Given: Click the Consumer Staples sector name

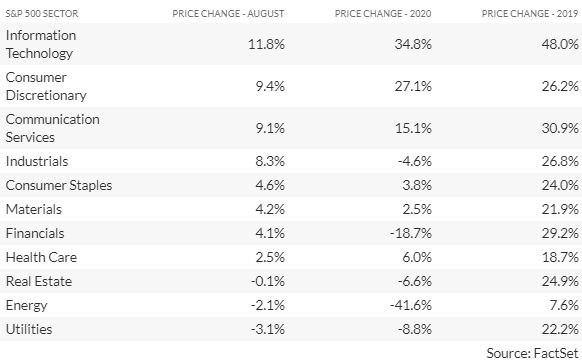Looking at the screenshot, I should pyautogui.click(x=59, y=185).
